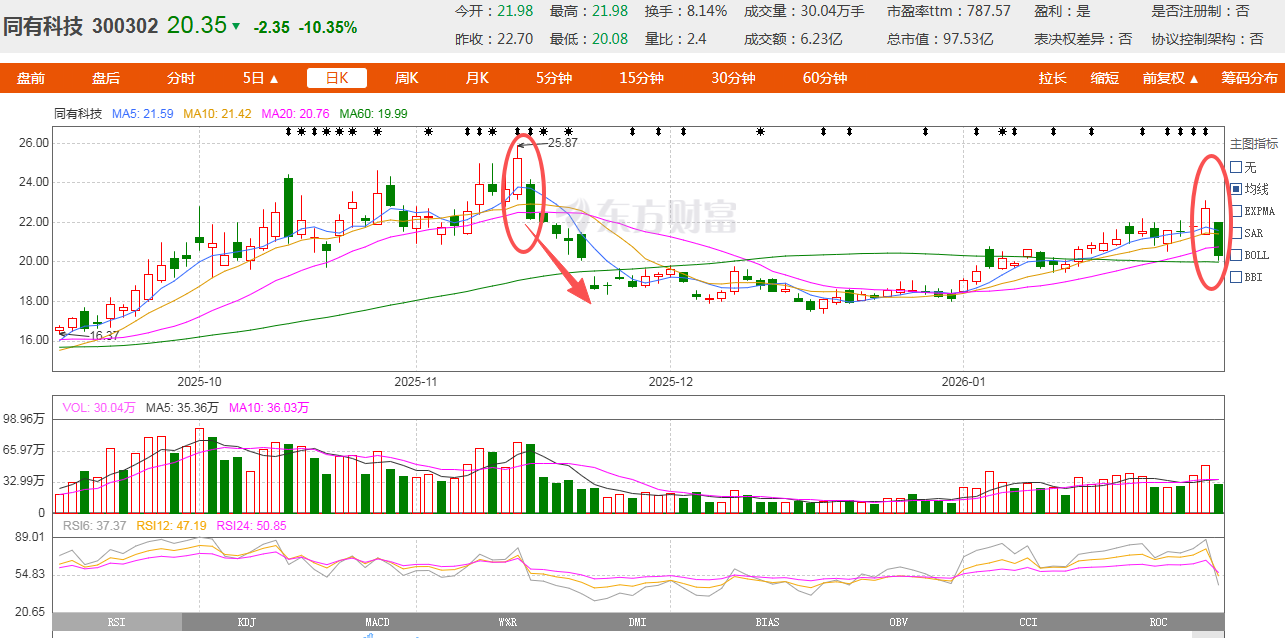Expand the 5日 period dropdown

click(261, 78)
